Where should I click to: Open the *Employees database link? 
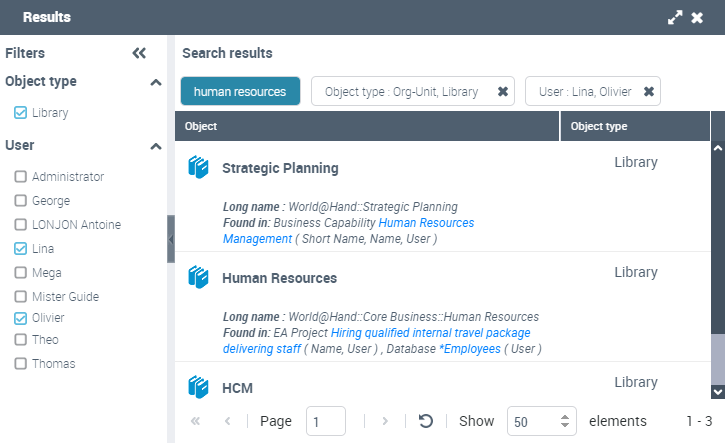(x=469, y=349)
